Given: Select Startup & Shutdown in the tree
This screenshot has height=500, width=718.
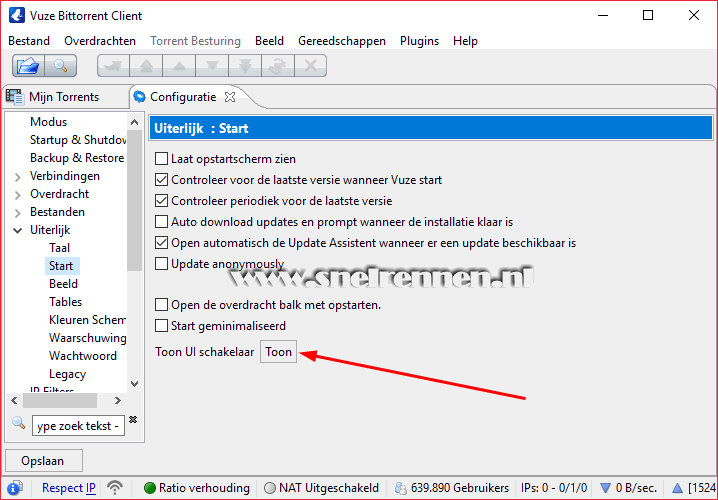Looking at the screenshot, I should click(x=78, y=140).
